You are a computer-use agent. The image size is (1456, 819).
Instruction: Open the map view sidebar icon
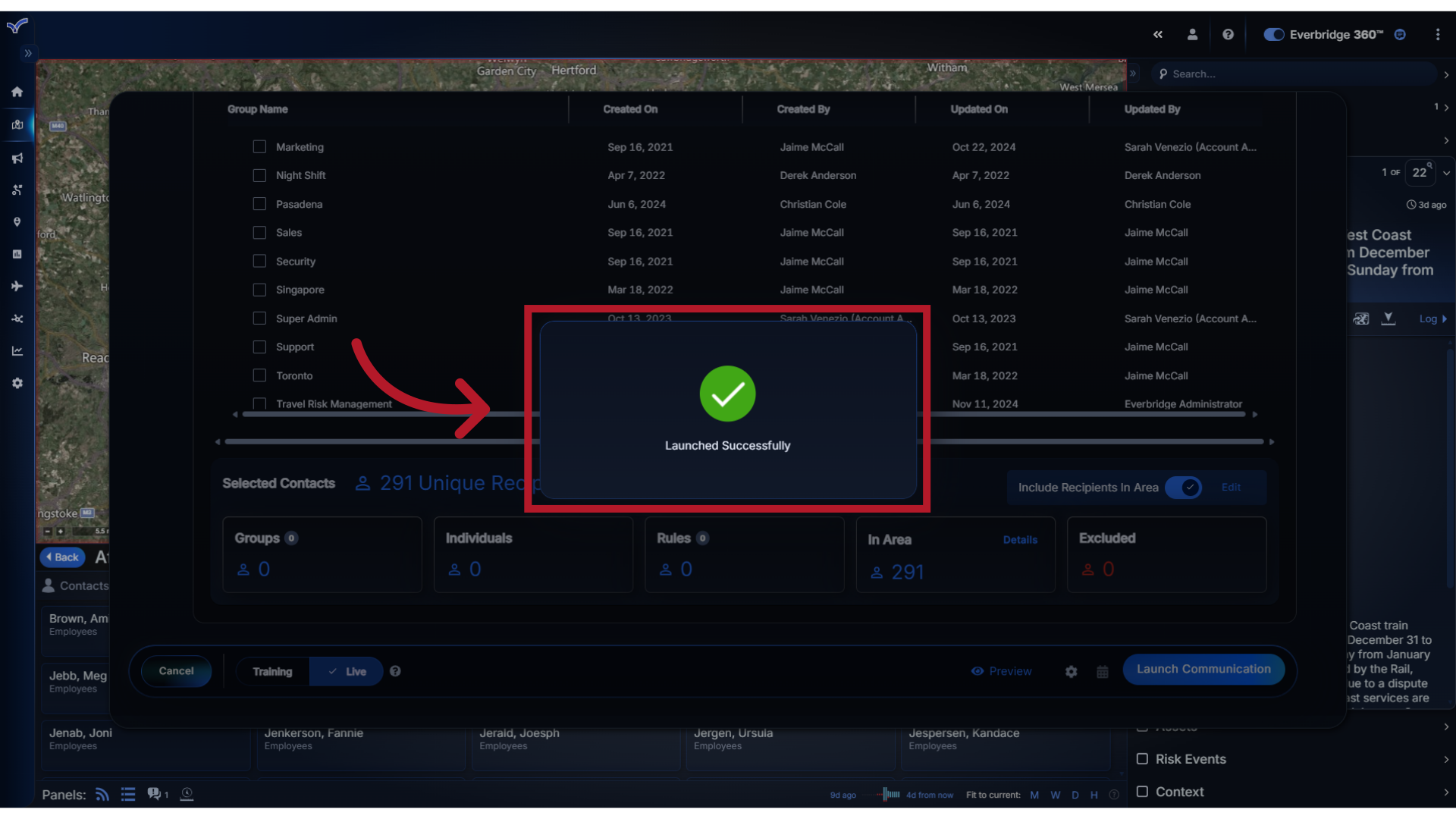pos(17,125)
